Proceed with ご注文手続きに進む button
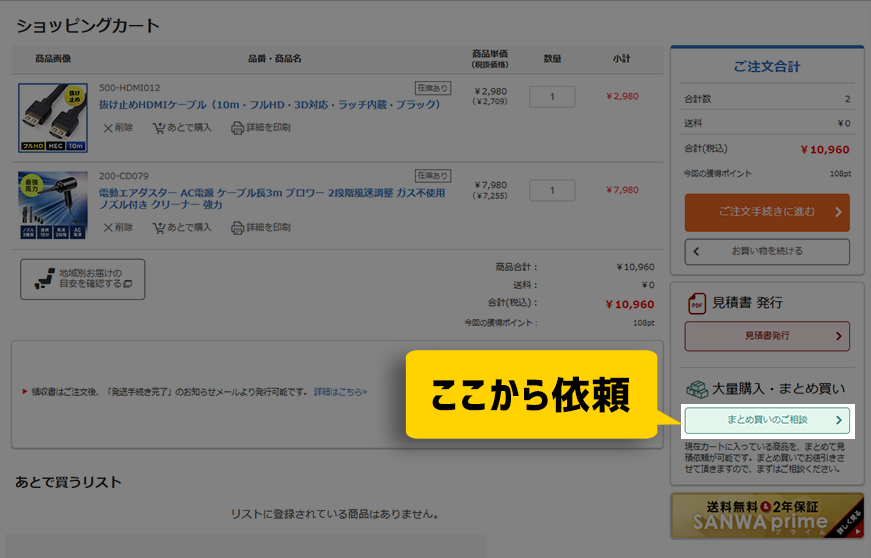 click(x=767, y=212)
